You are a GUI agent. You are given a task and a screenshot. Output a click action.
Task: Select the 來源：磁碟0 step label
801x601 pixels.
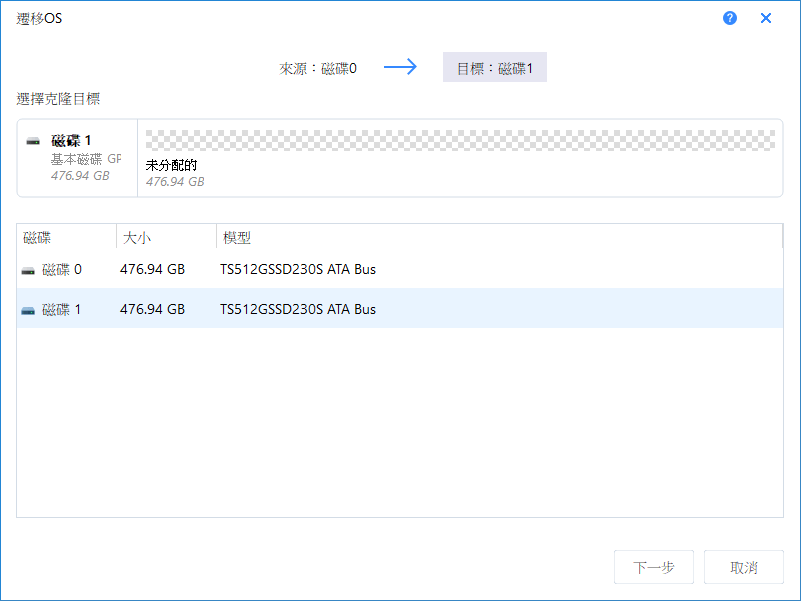318,68
